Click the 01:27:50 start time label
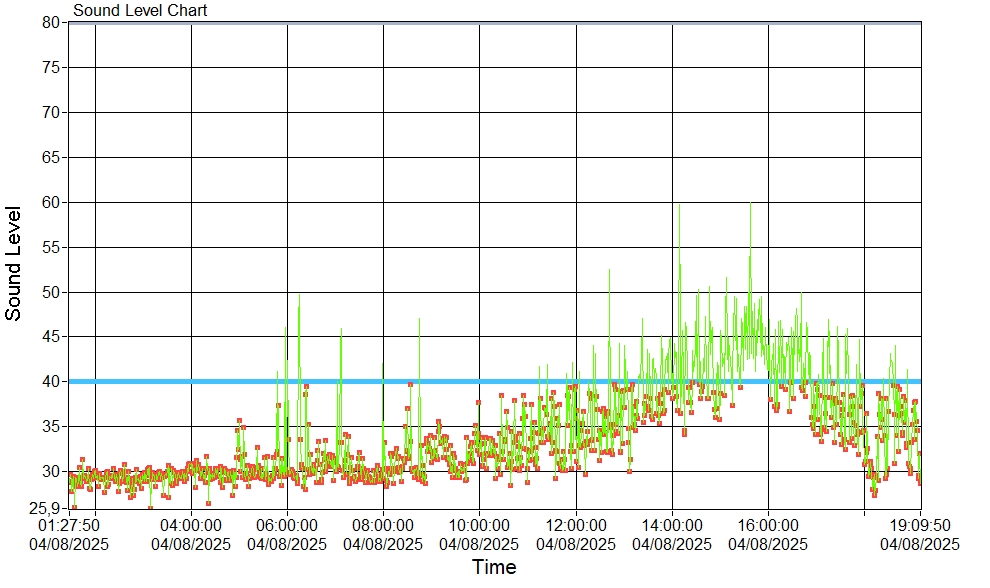 tap(68, 525)
